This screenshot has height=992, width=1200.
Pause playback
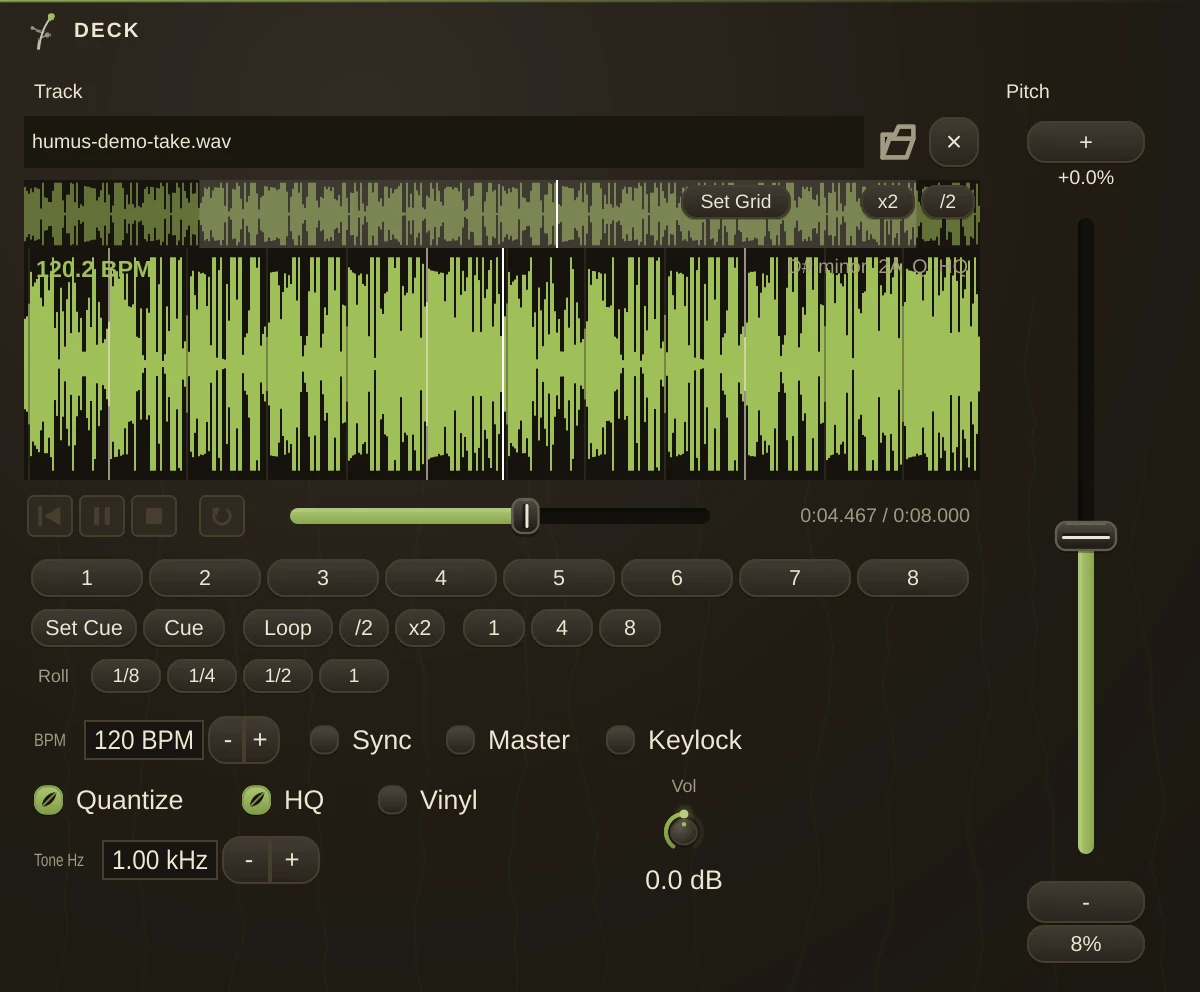[x=102, y=516]
